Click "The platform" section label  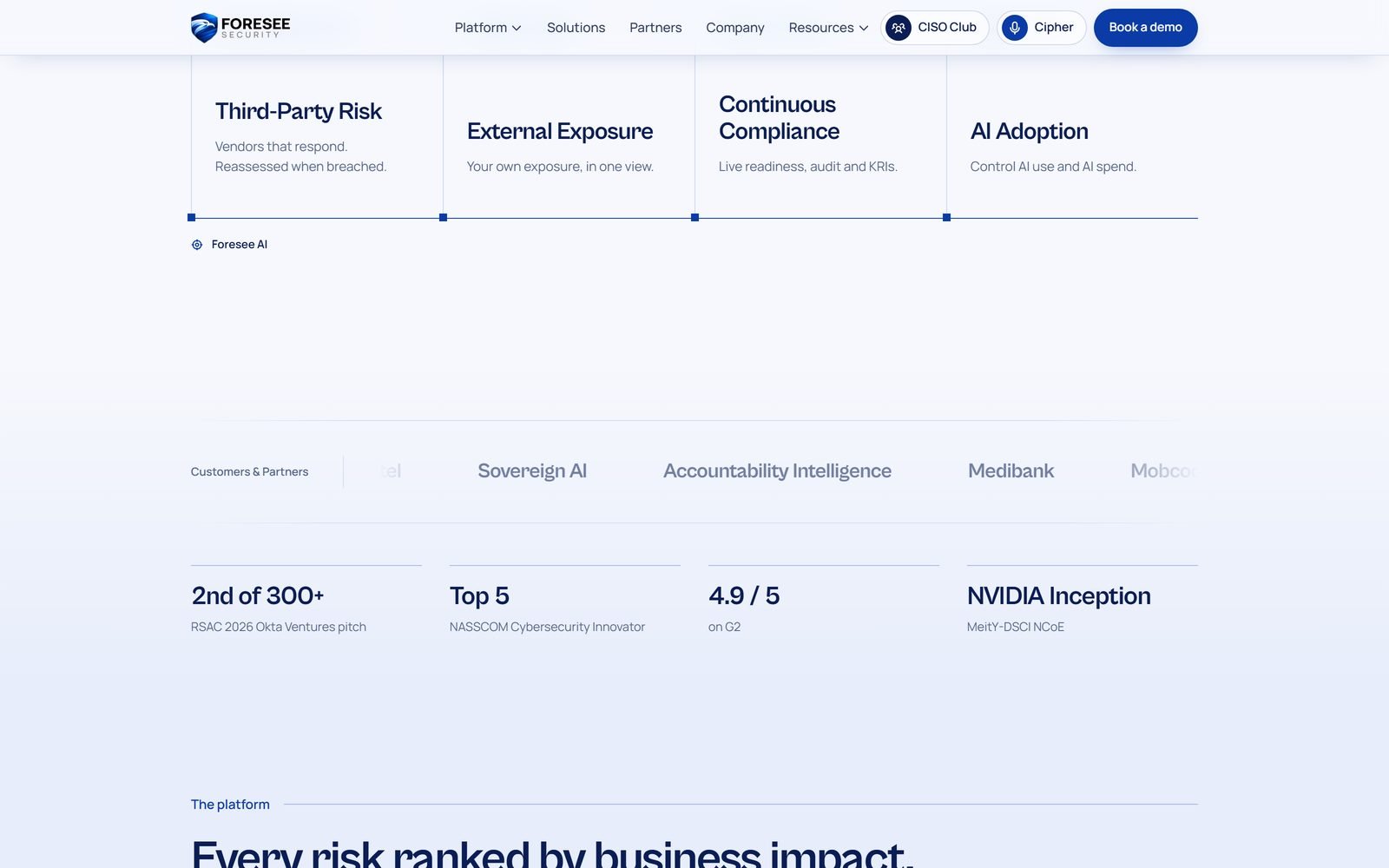coord(230,805)
